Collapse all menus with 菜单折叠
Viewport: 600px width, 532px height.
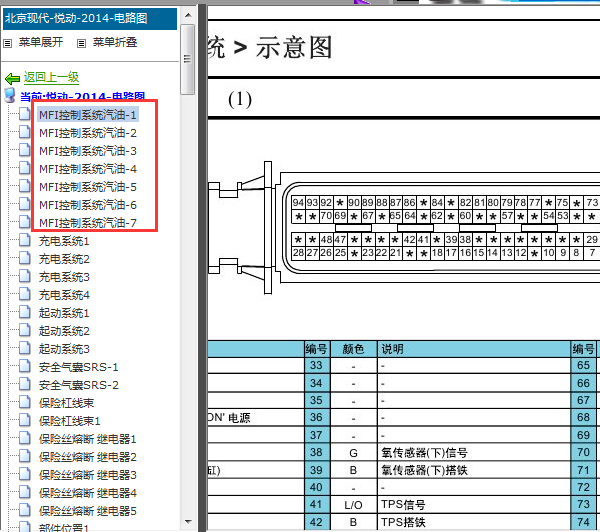115,42
